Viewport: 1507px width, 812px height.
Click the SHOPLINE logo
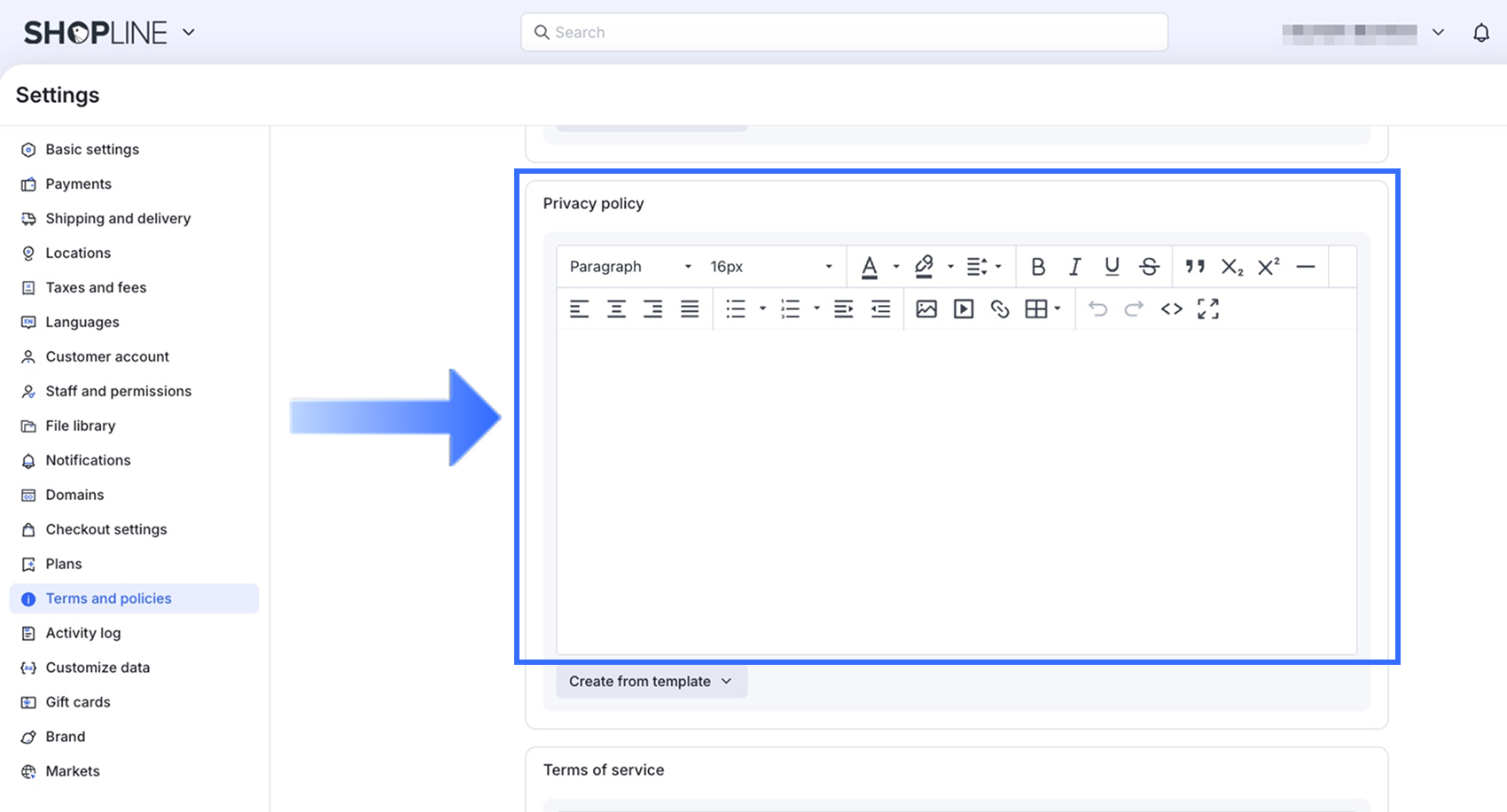tap(96, 33)
